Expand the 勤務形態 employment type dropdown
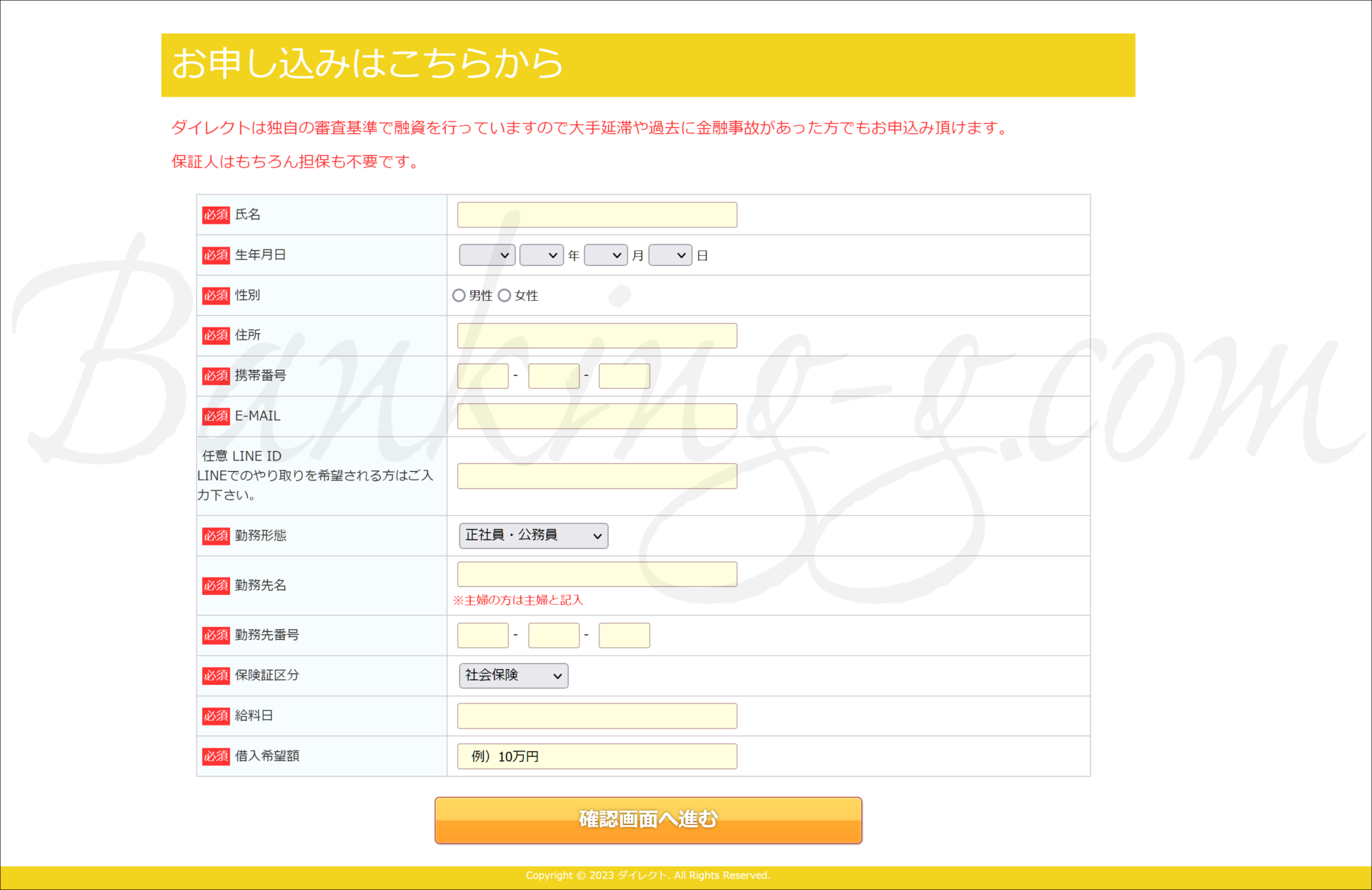The image size is (1372, 890). (533, 535)
